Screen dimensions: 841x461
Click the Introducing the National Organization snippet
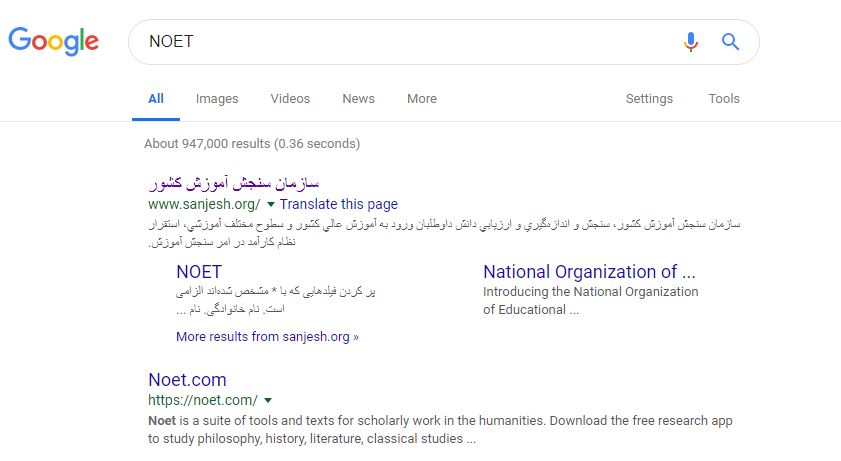pos(591,301)
